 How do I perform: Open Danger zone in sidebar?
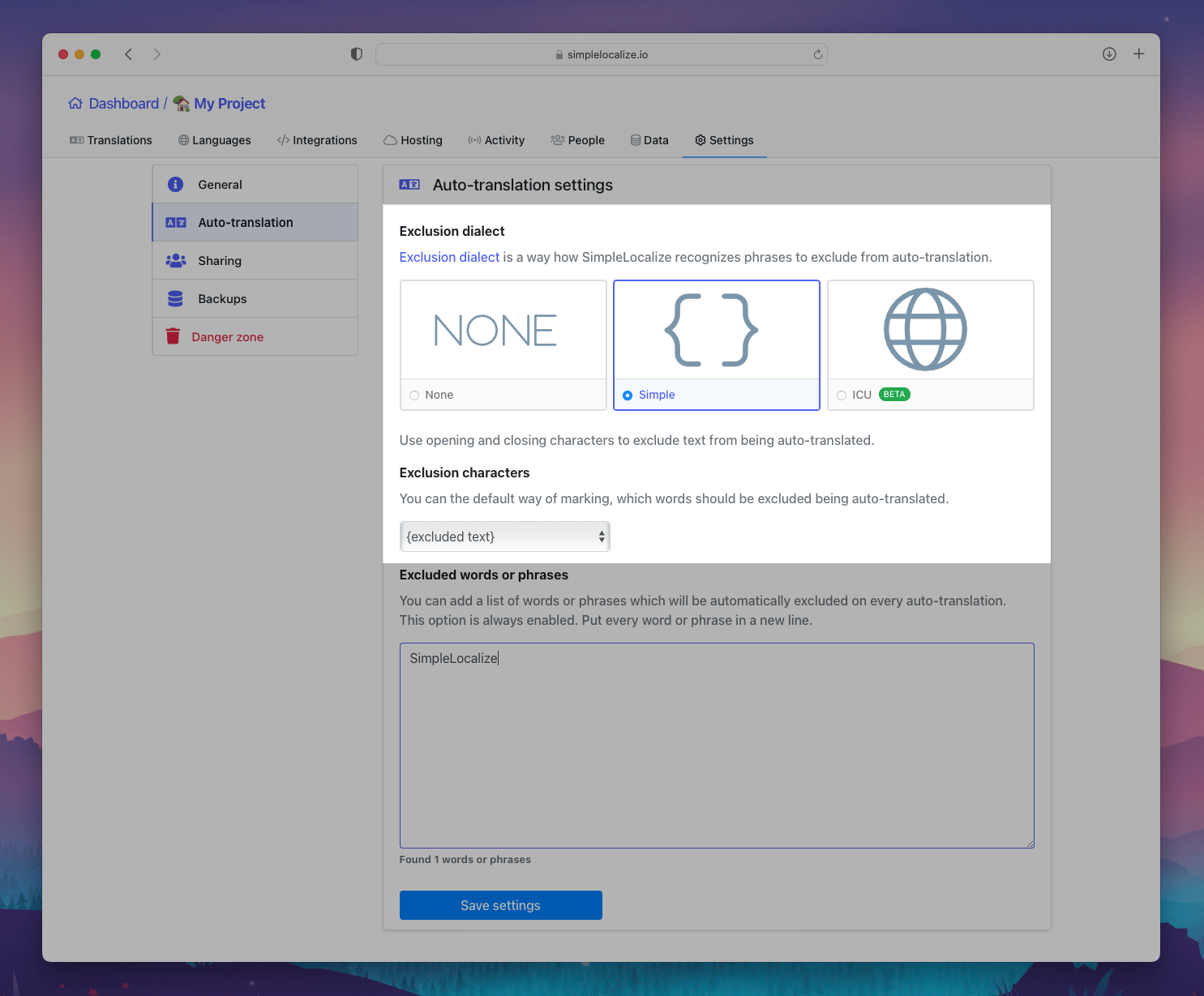click(x=255, y=336)
